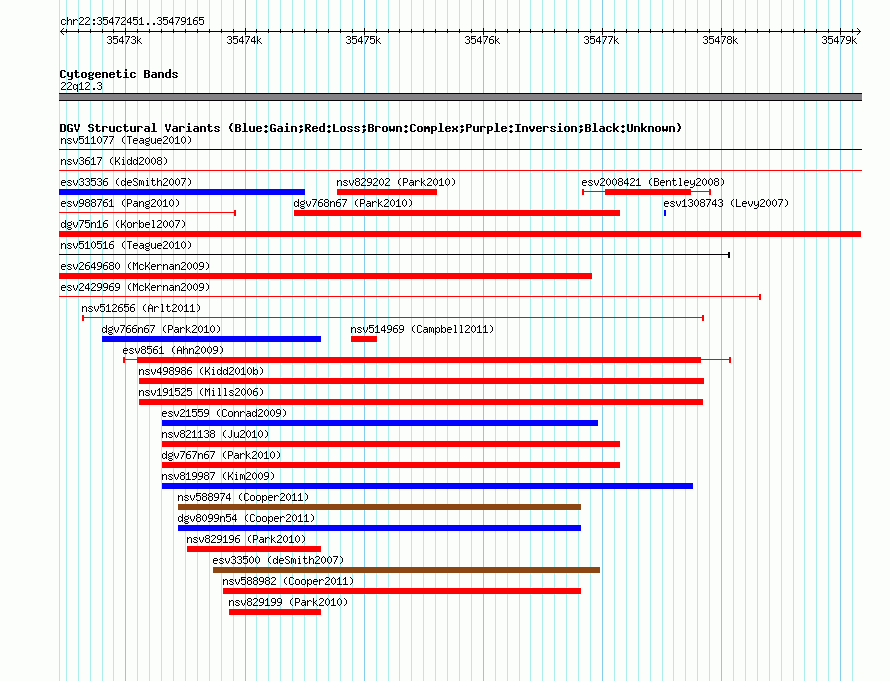
Task: Click the esv21559 (Conrad2009) label
Action: pos(224,413)
